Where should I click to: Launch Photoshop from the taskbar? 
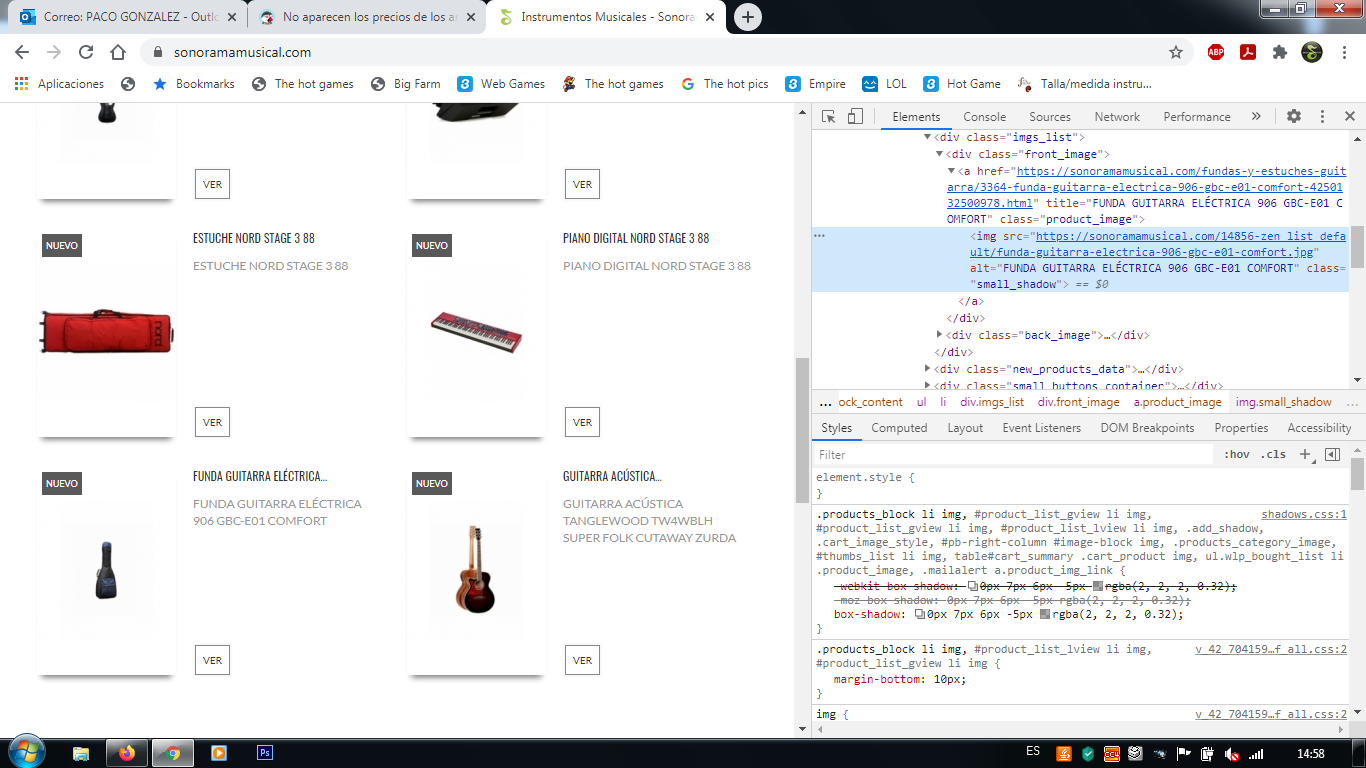[x=265, y=753]
